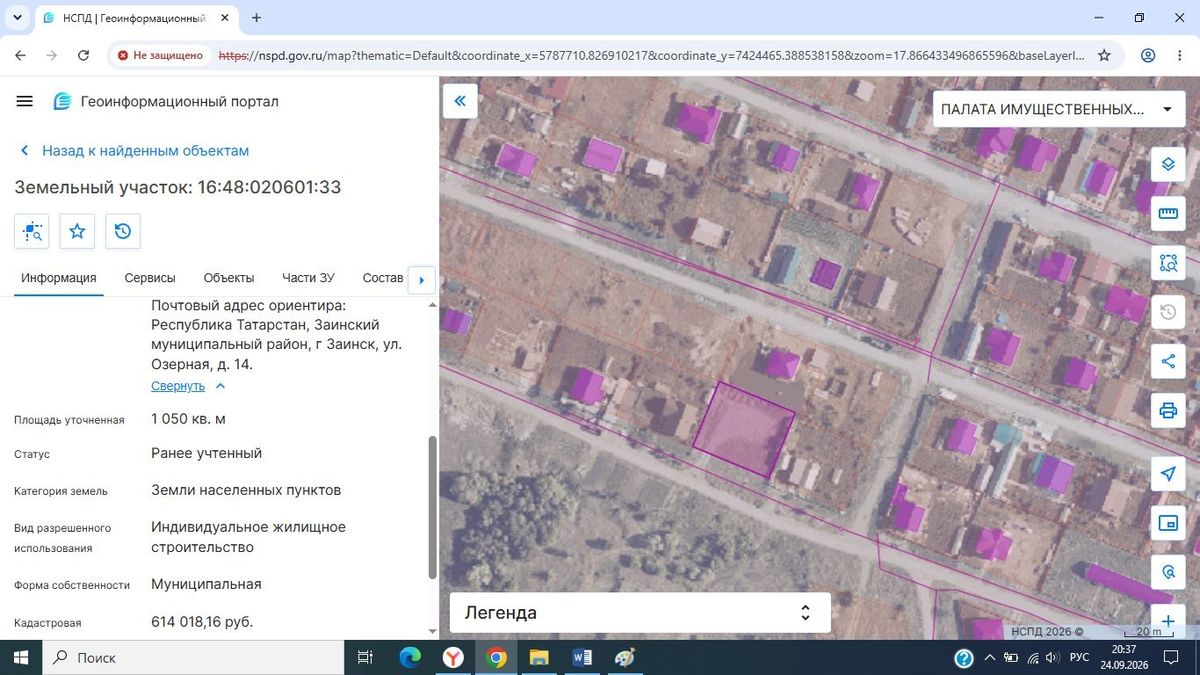The image size is (1200, 675).
Task: Show more tabs with the right arrow
Action: (x=422, y=280)
